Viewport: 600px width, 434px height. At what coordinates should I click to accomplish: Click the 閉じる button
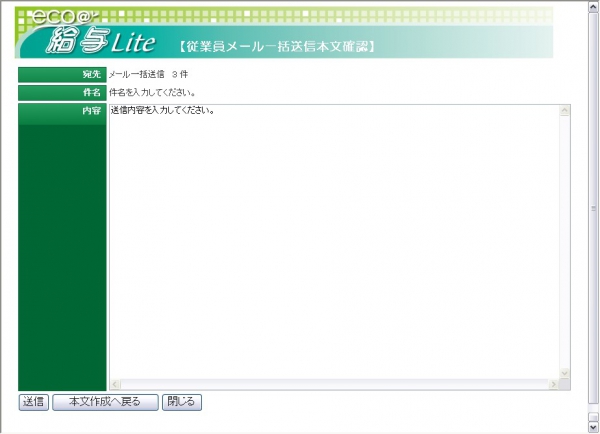(x=182, y=402)
